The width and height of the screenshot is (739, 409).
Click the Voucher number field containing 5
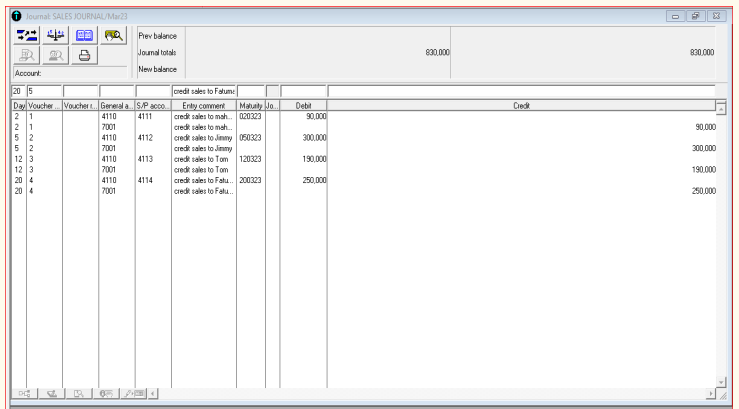tap(44, 91)
